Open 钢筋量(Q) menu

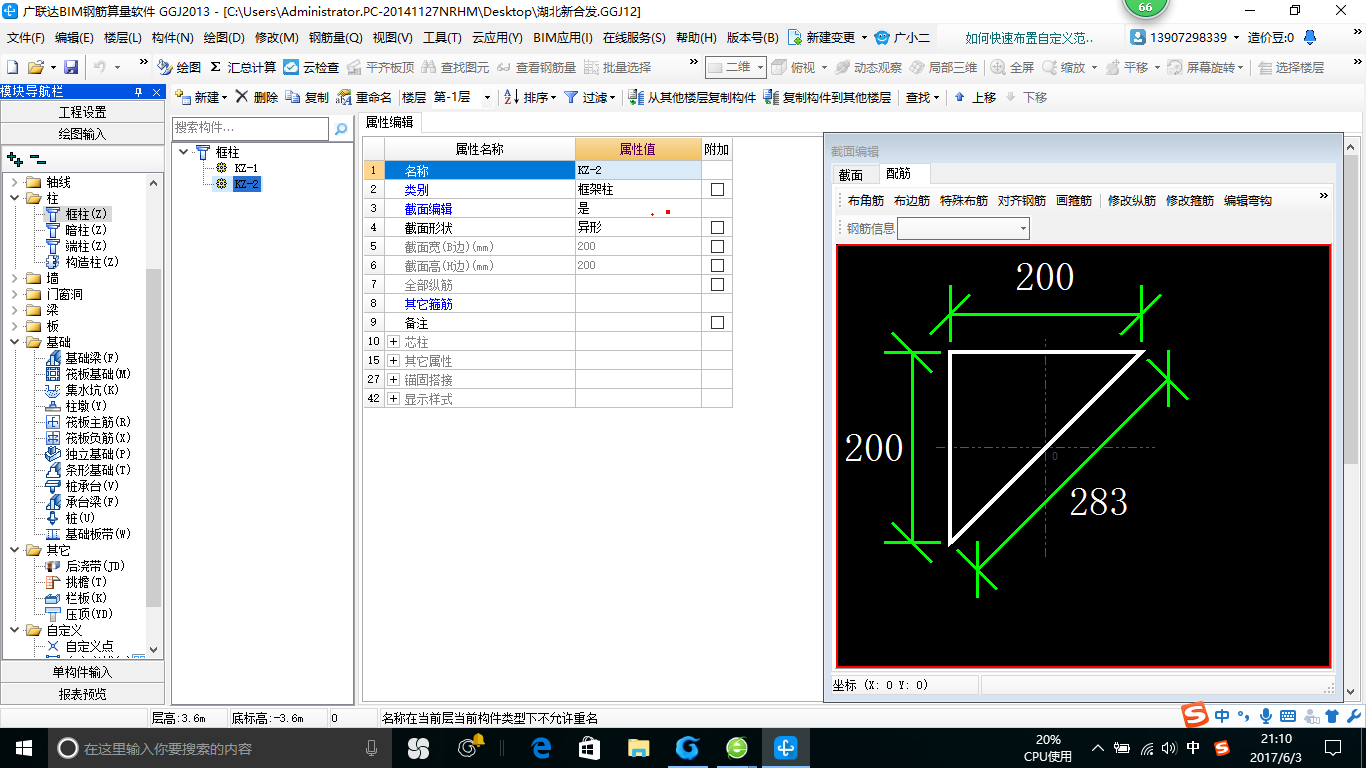(x=335, y=38)
